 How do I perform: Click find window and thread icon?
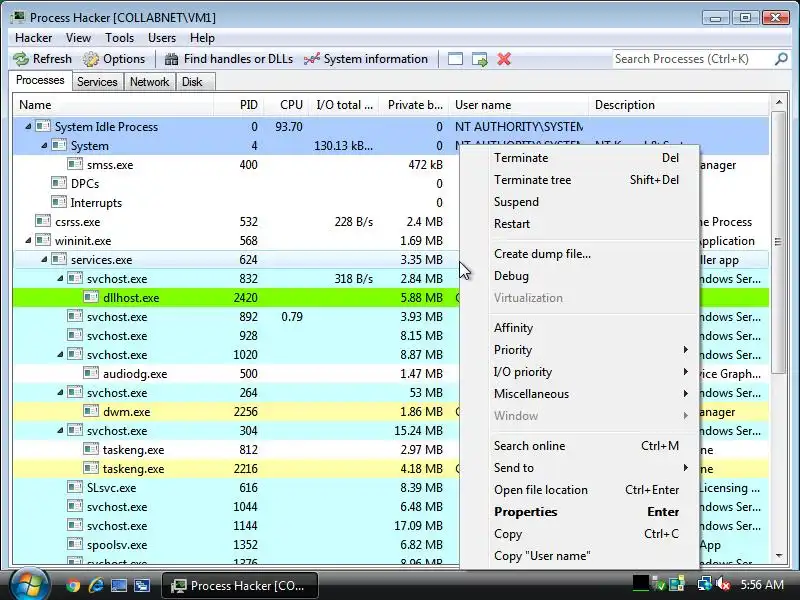point(480,59)
